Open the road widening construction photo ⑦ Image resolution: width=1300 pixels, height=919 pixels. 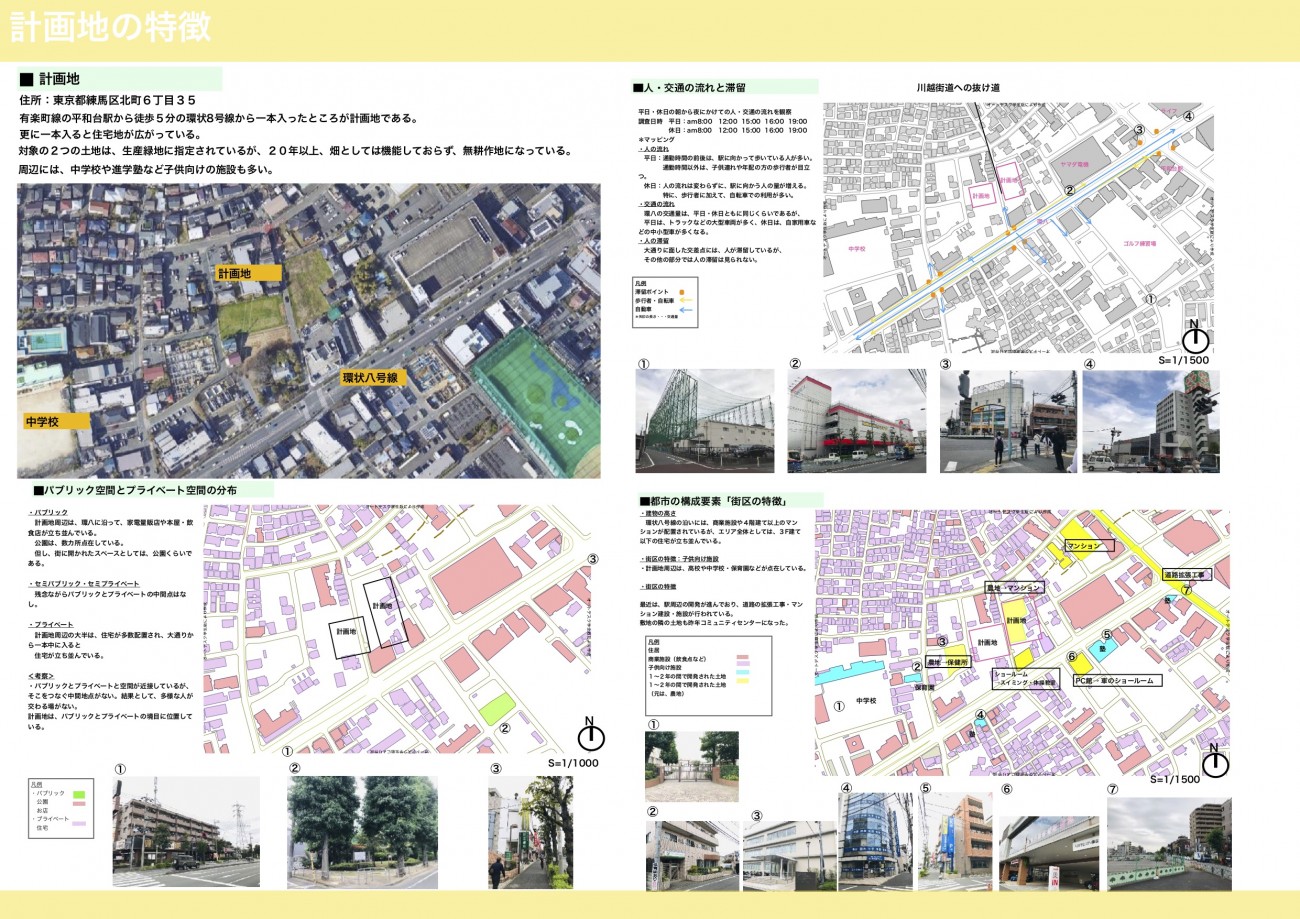point(1168,844)
